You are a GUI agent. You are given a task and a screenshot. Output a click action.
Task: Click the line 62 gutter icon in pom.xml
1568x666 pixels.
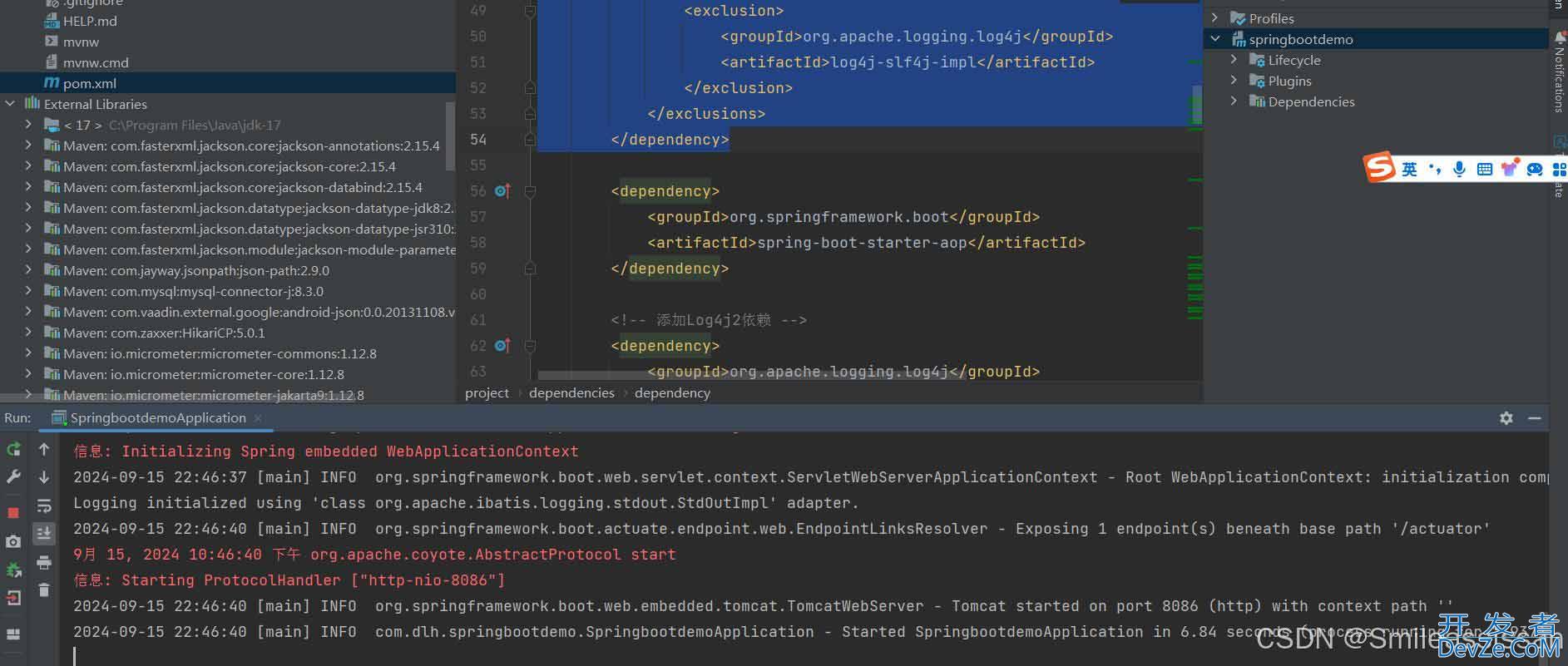(x=502, y=346)
